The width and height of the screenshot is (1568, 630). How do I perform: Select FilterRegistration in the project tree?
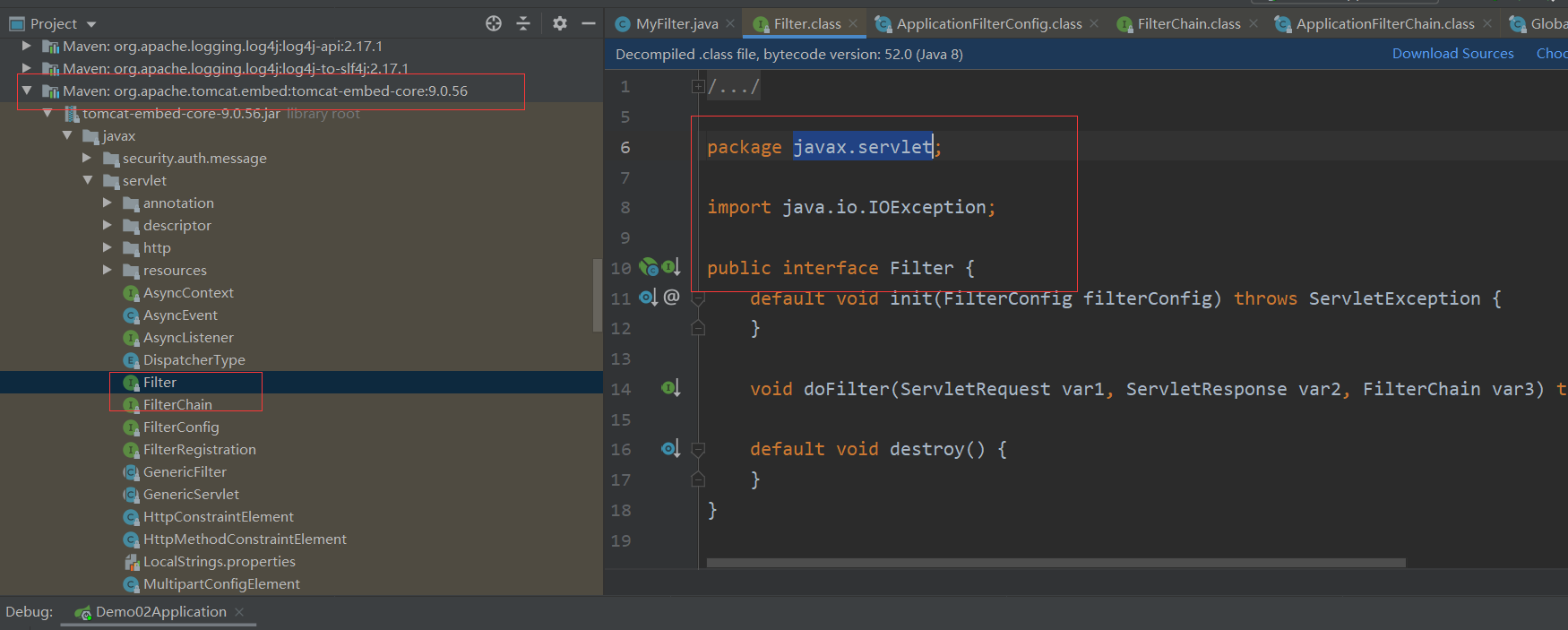(x=200, y=449)
